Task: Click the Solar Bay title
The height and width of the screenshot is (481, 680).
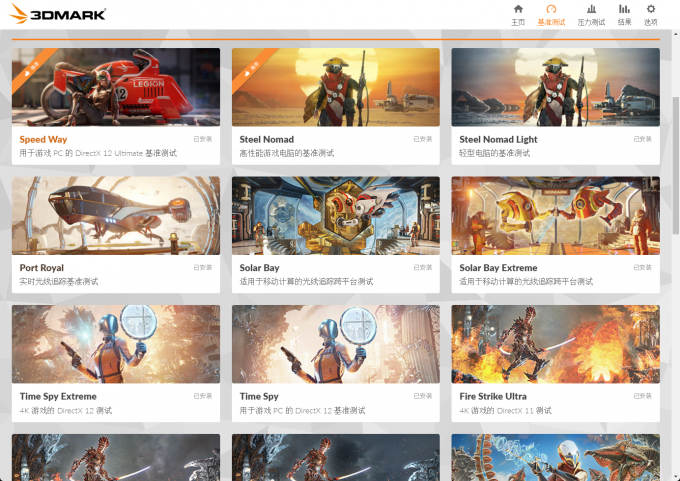Action: pos(259,268)
